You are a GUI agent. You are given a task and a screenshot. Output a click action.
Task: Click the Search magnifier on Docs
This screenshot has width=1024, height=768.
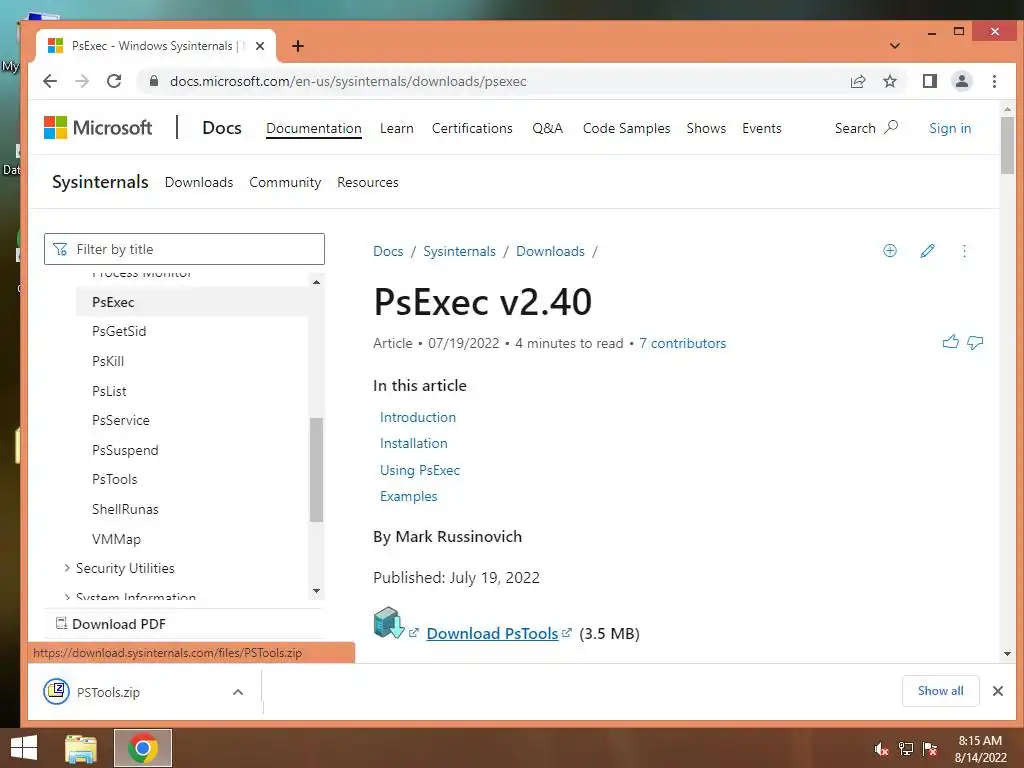click(891, 127)
